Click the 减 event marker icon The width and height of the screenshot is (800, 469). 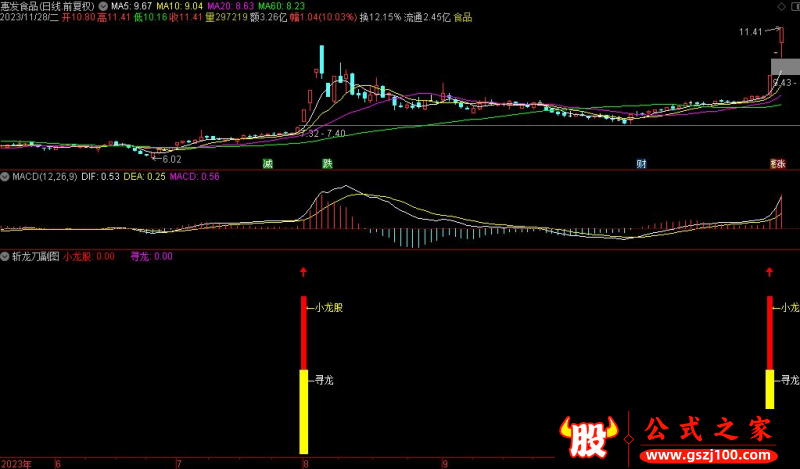(267, 163)
